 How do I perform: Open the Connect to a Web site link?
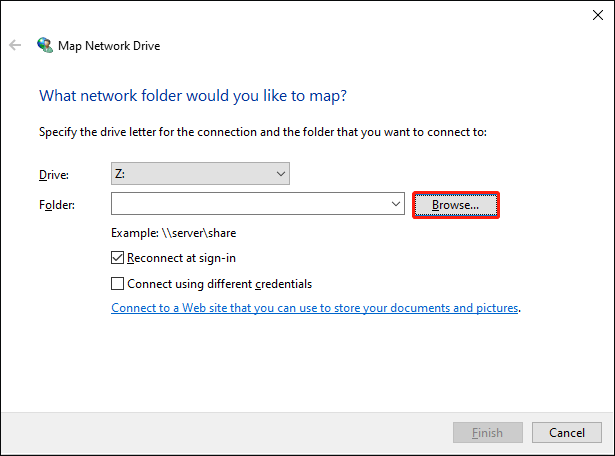coord(315,308)
